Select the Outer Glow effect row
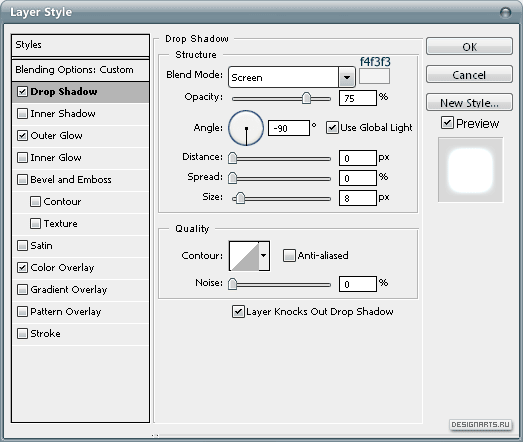 click(80, 136)
